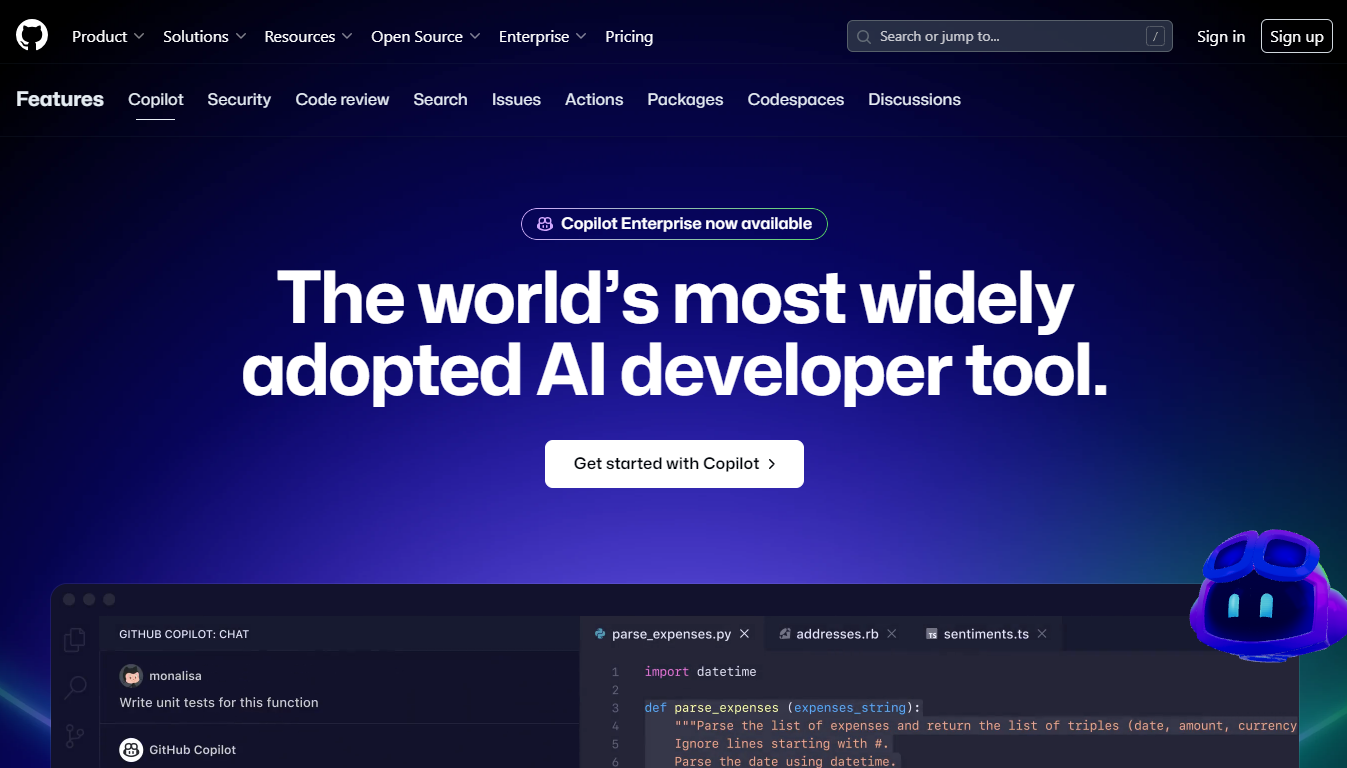
Task: Select the Code review features tab
Action: pyautogui.click(x=342, y=100)
